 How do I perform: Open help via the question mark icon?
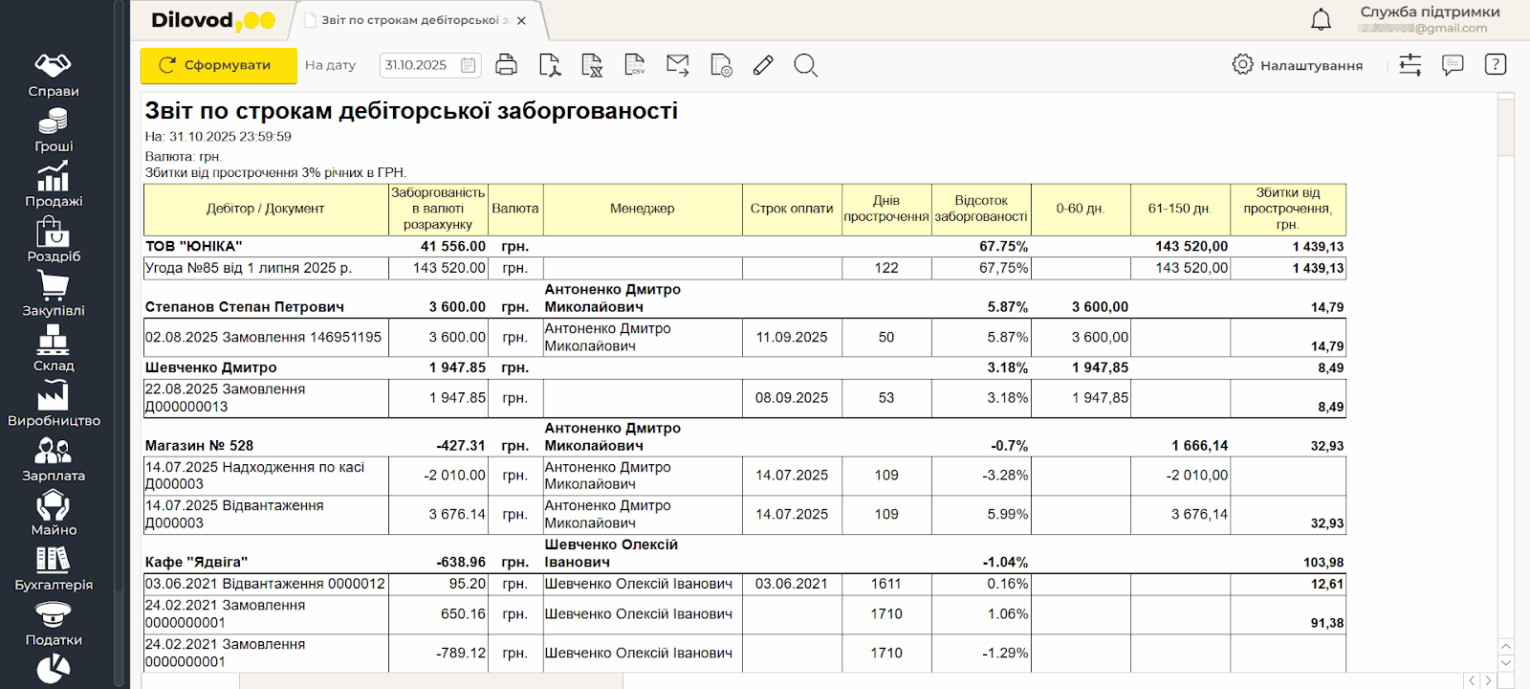(x=1495, y=65)
